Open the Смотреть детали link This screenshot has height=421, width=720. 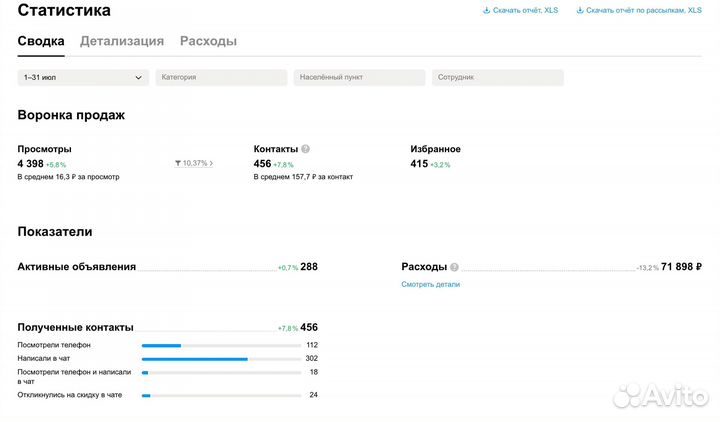pos(430,284)
